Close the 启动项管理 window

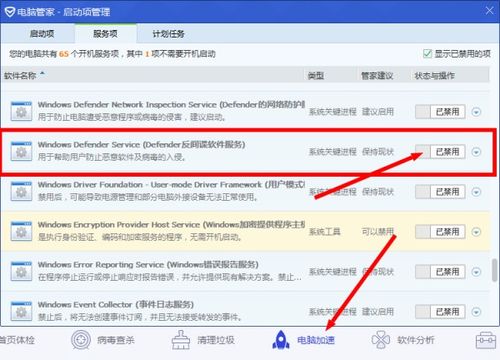click(489, 11)
